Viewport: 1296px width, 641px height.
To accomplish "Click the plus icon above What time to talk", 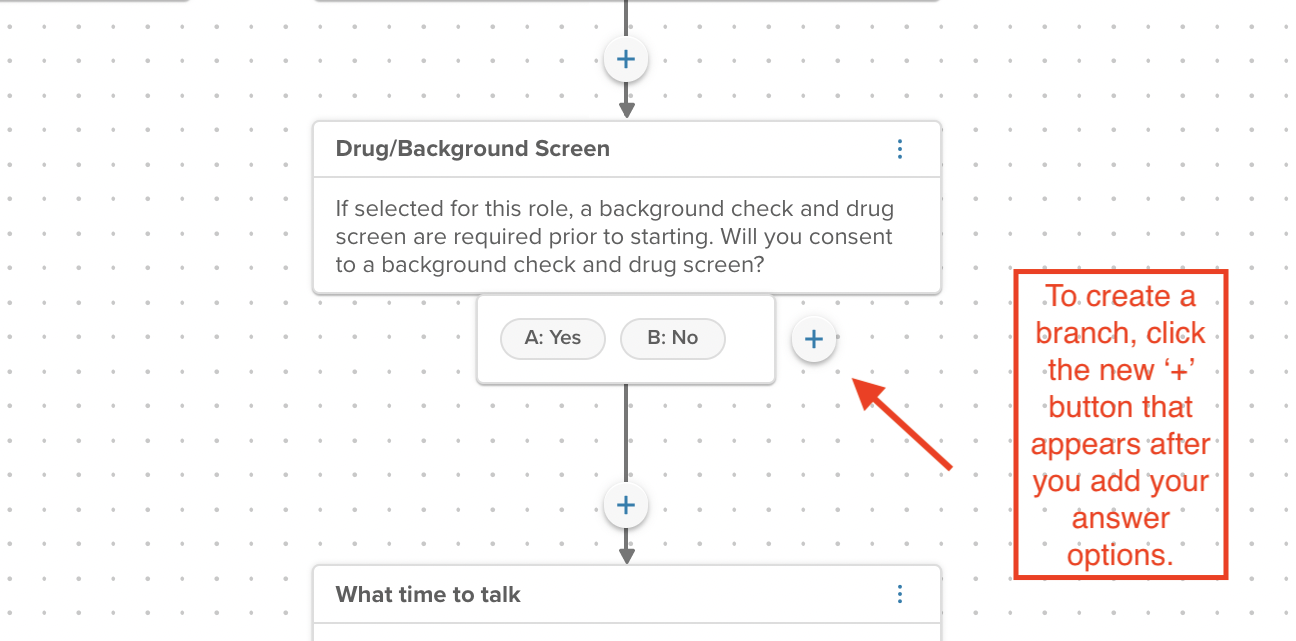I will pyautogui.click(x=626, y=505).
